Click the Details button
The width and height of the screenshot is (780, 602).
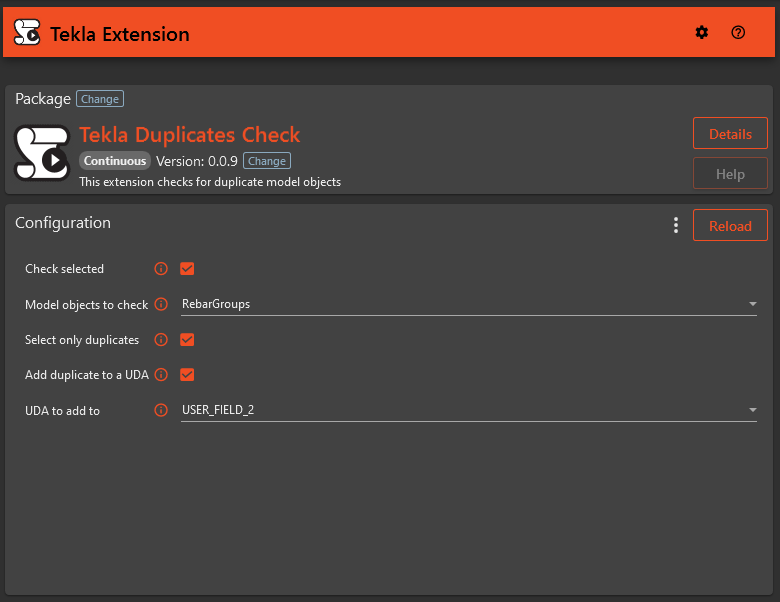tap(730, 134)
